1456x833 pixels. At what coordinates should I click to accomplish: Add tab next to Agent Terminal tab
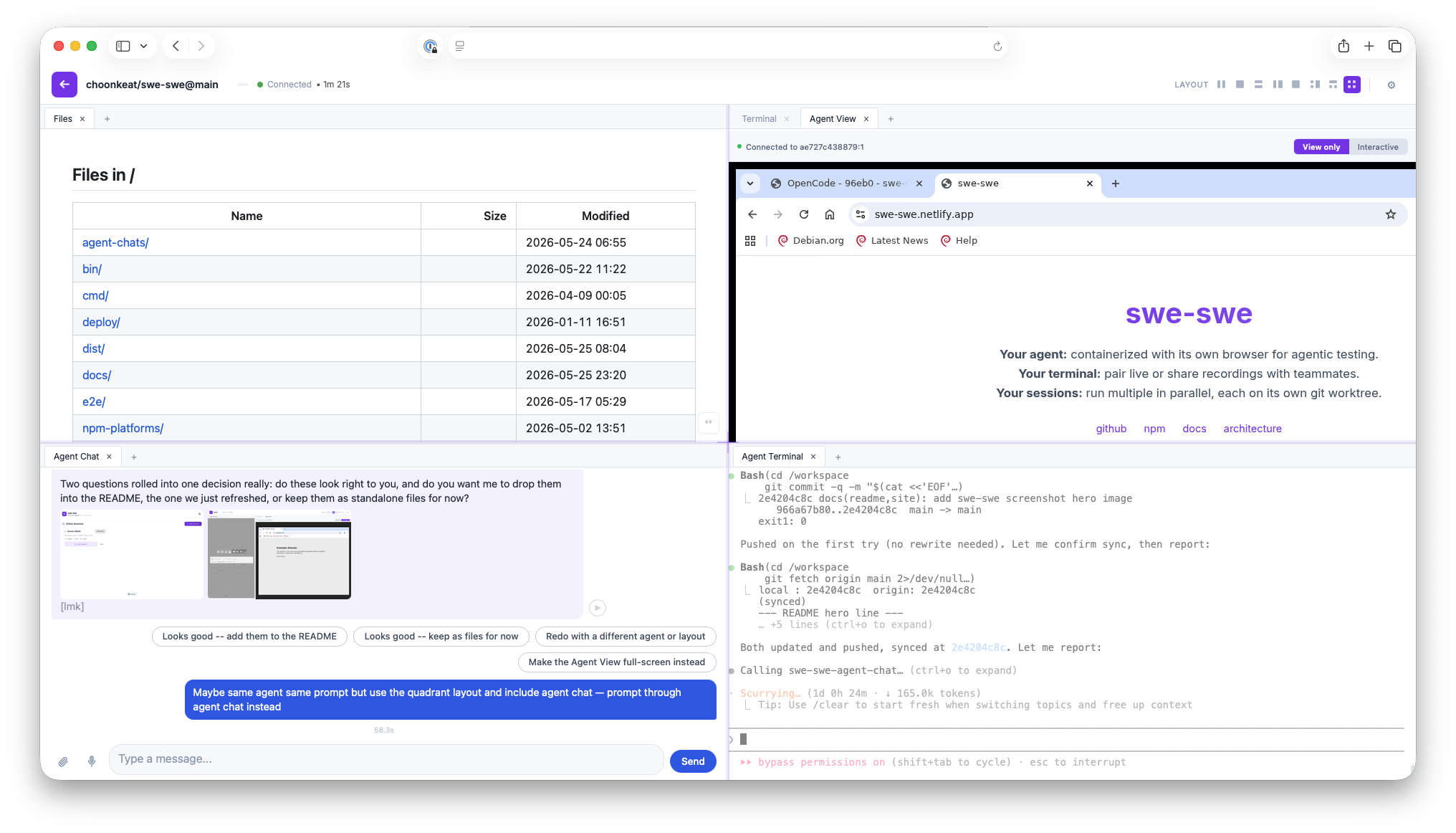tap(838, 457)
